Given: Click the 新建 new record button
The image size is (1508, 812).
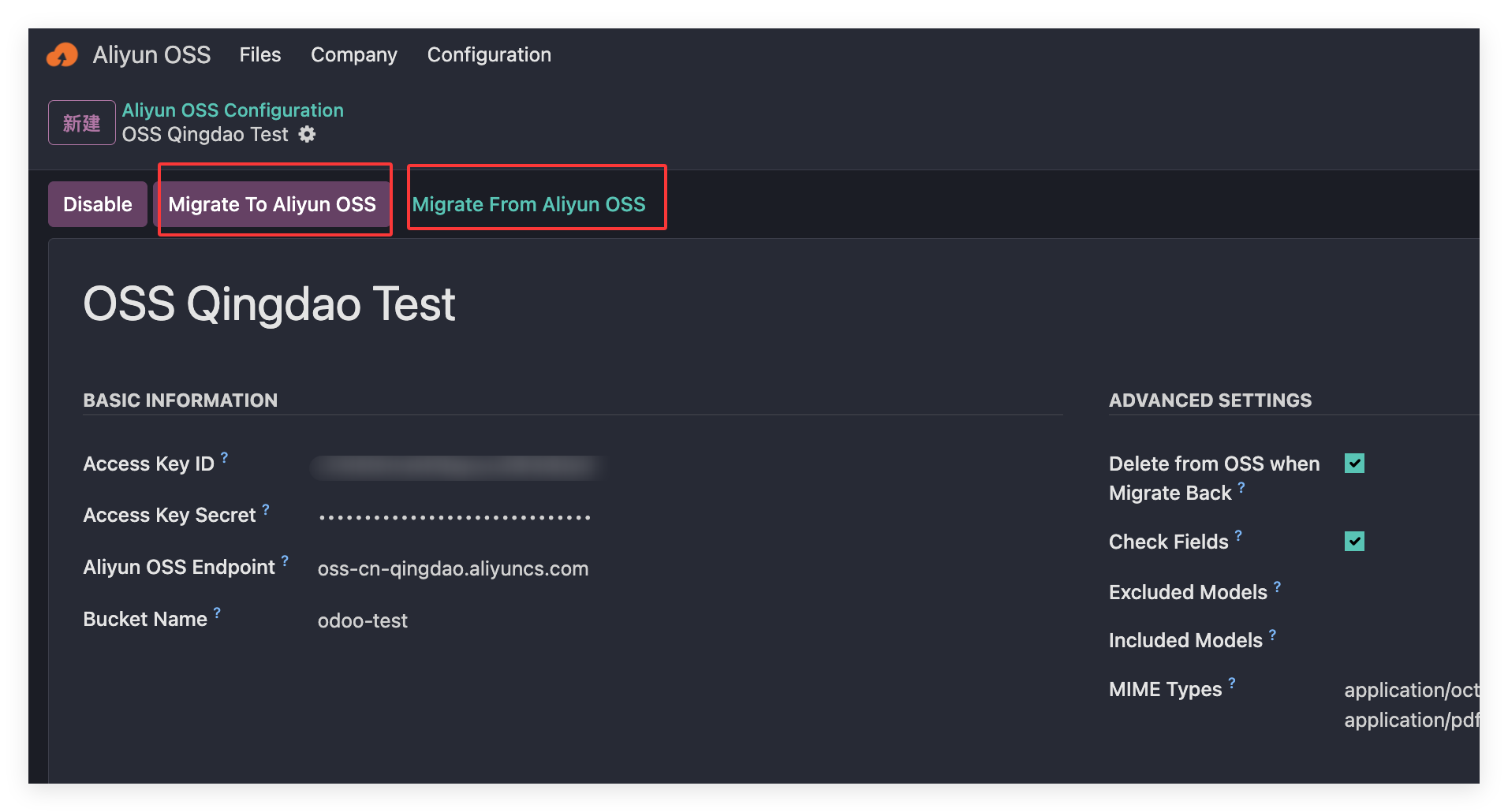Looking at the screenshot, I should (82, 123).
